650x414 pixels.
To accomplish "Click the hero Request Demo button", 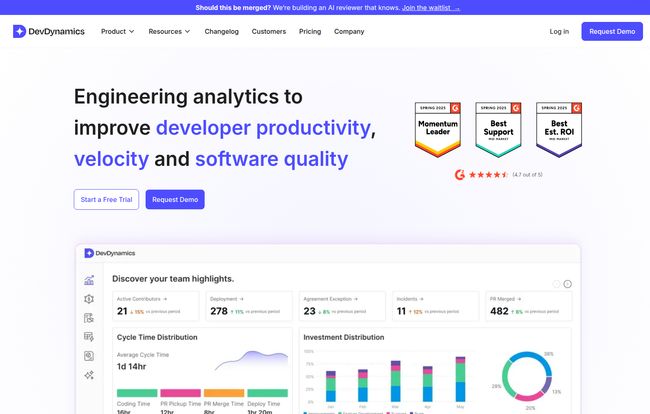I will coord(175,199).
